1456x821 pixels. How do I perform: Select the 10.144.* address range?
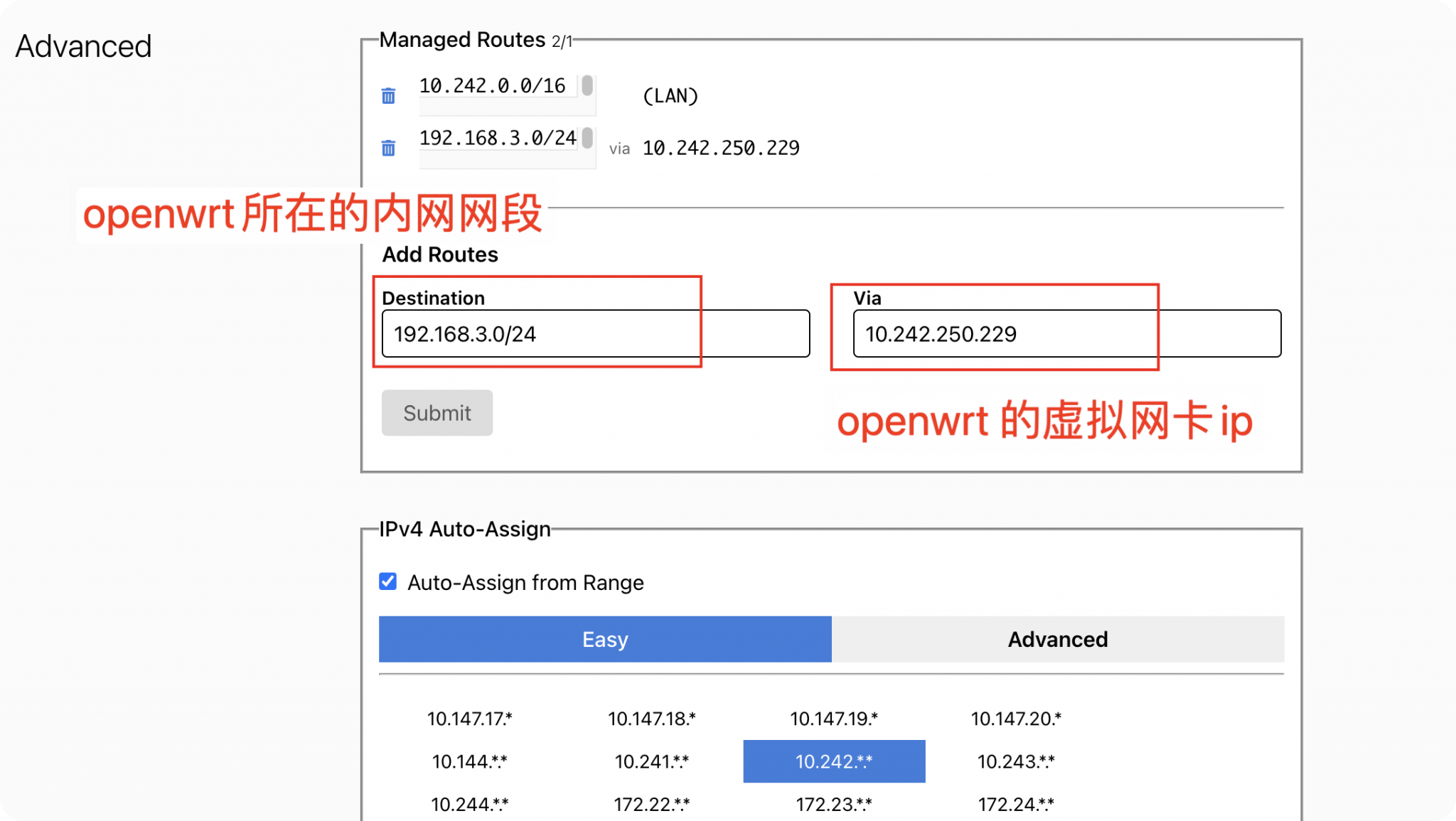pyautogui.click(x=470, y=761)
